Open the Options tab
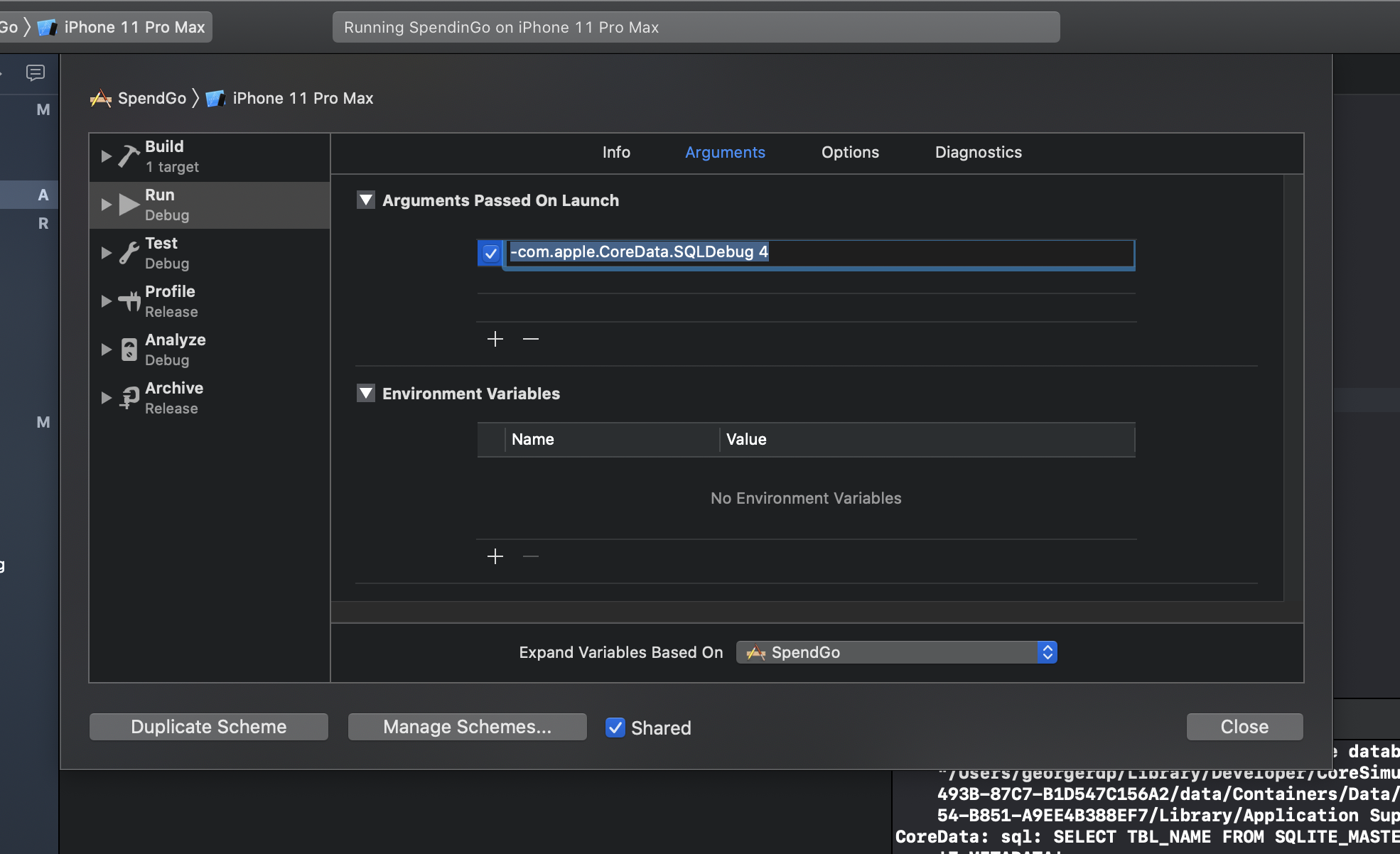The height and width of the screenshot is (854, 1400). coord(850,152)
